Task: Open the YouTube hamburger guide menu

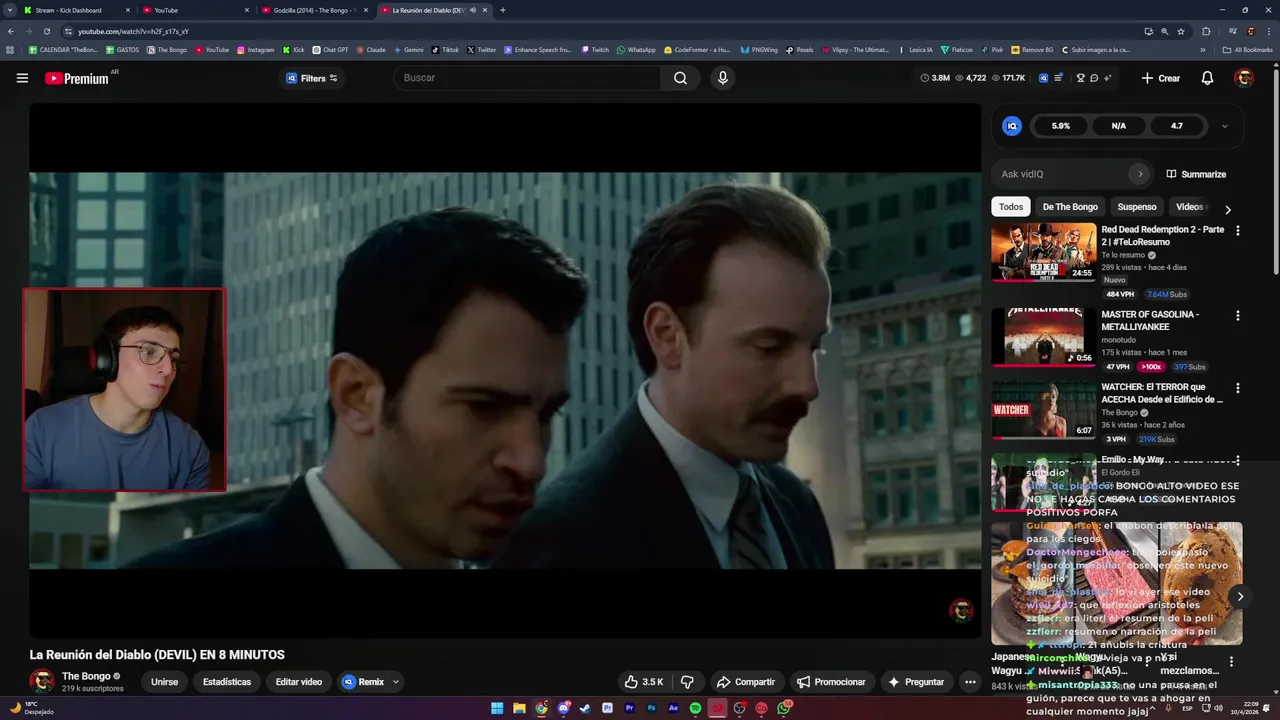Action: coord(22,78)
